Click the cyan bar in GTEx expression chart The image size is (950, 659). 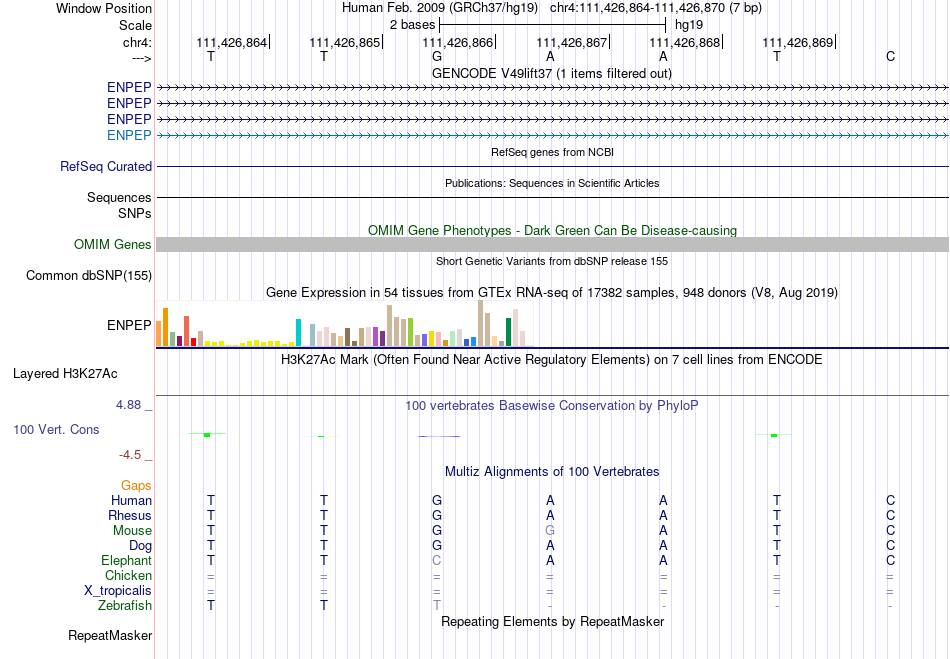click(x=298, y=333)
